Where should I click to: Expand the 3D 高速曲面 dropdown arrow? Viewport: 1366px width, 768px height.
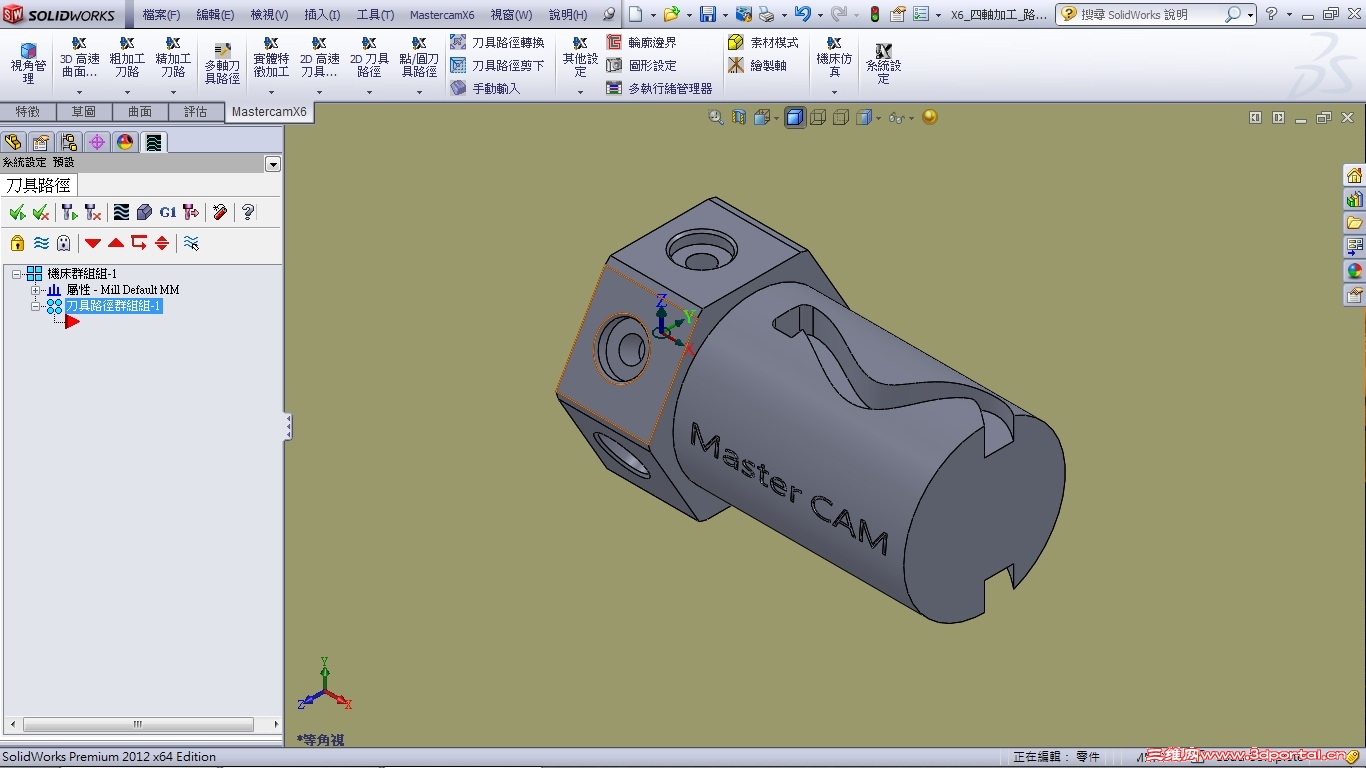(79, 92)
